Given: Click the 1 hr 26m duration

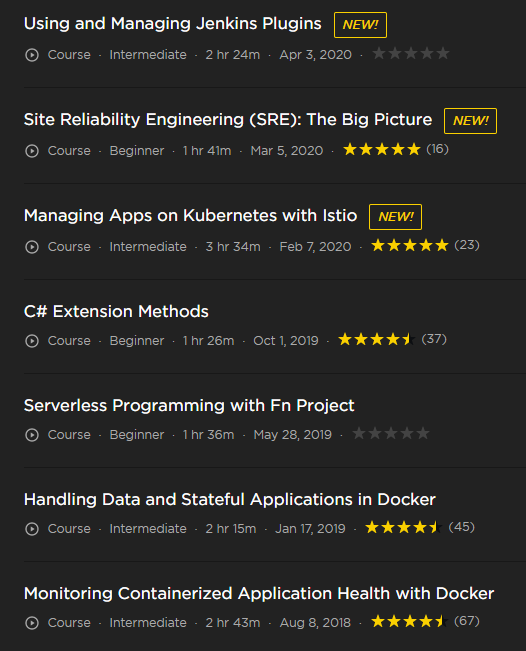Looking at the screenshot, I should 208,341.
